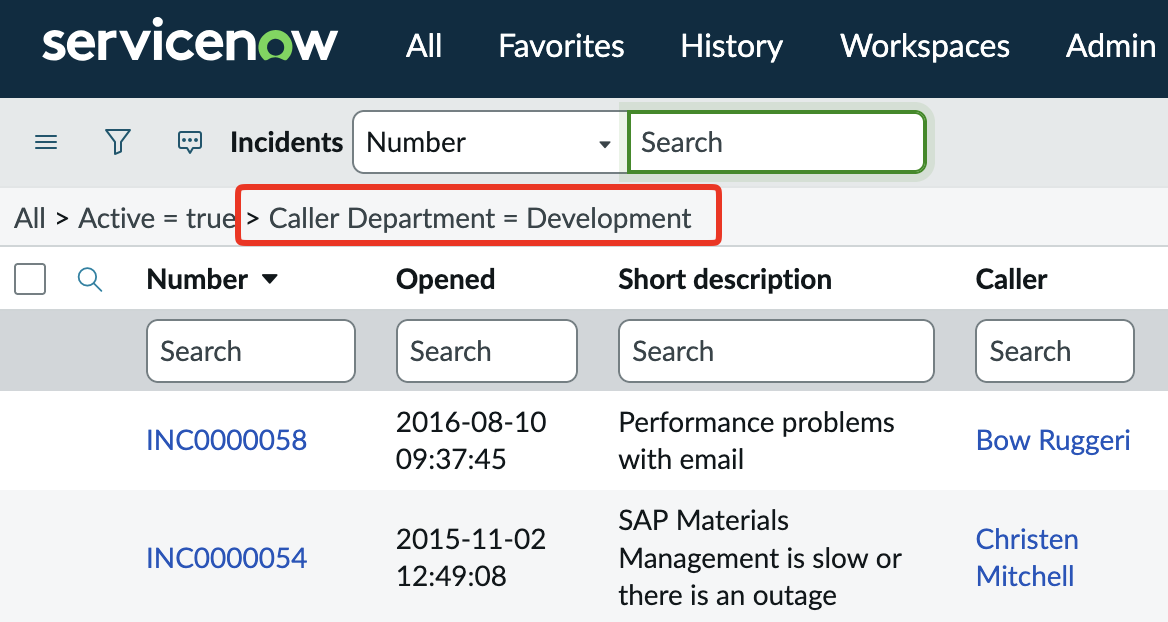The width and height of the screenshot is (1168, 622).
Task: Toggle the select-all rows checkbox
Action: 30,280
